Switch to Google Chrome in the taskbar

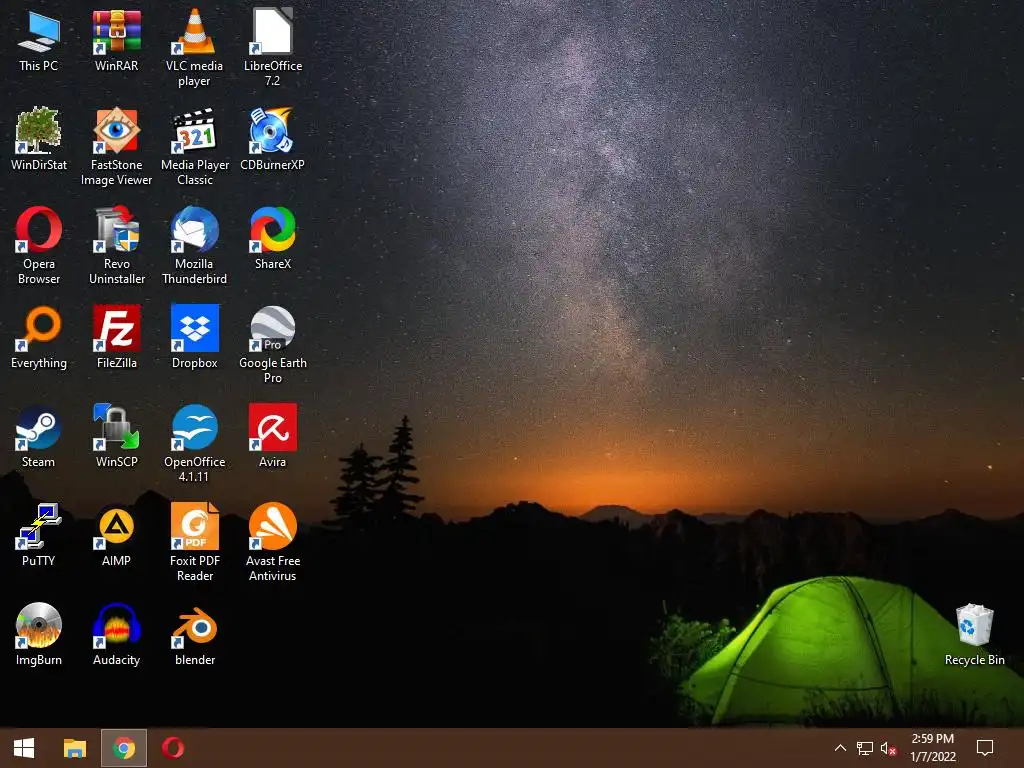click(123, 748)
